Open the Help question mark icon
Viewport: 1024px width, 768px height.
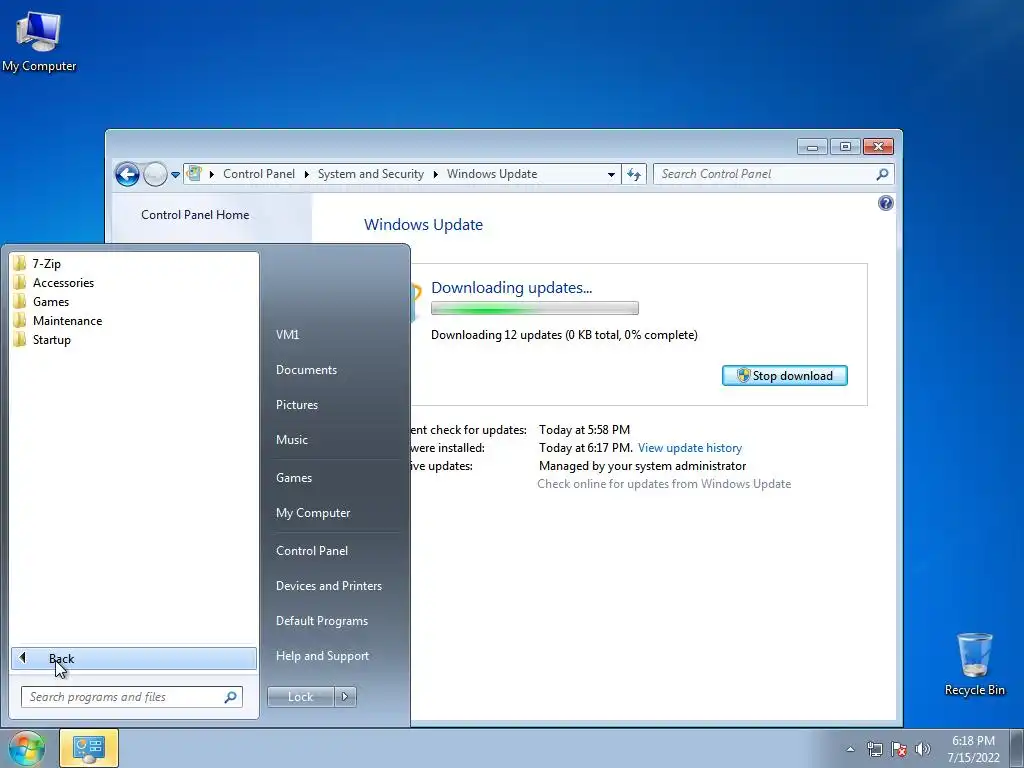pyautogui.click(x=886, y=203)
